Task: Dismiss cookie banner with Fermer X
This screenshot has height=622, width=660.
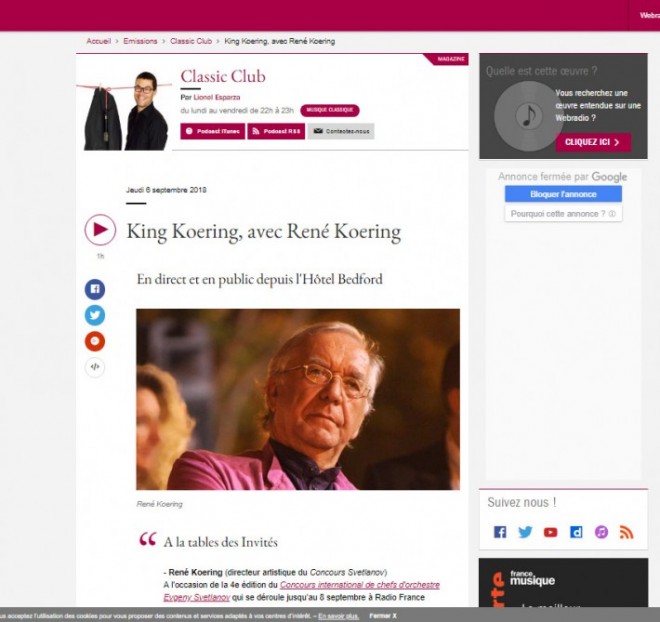Action: [x=383, y=616]
